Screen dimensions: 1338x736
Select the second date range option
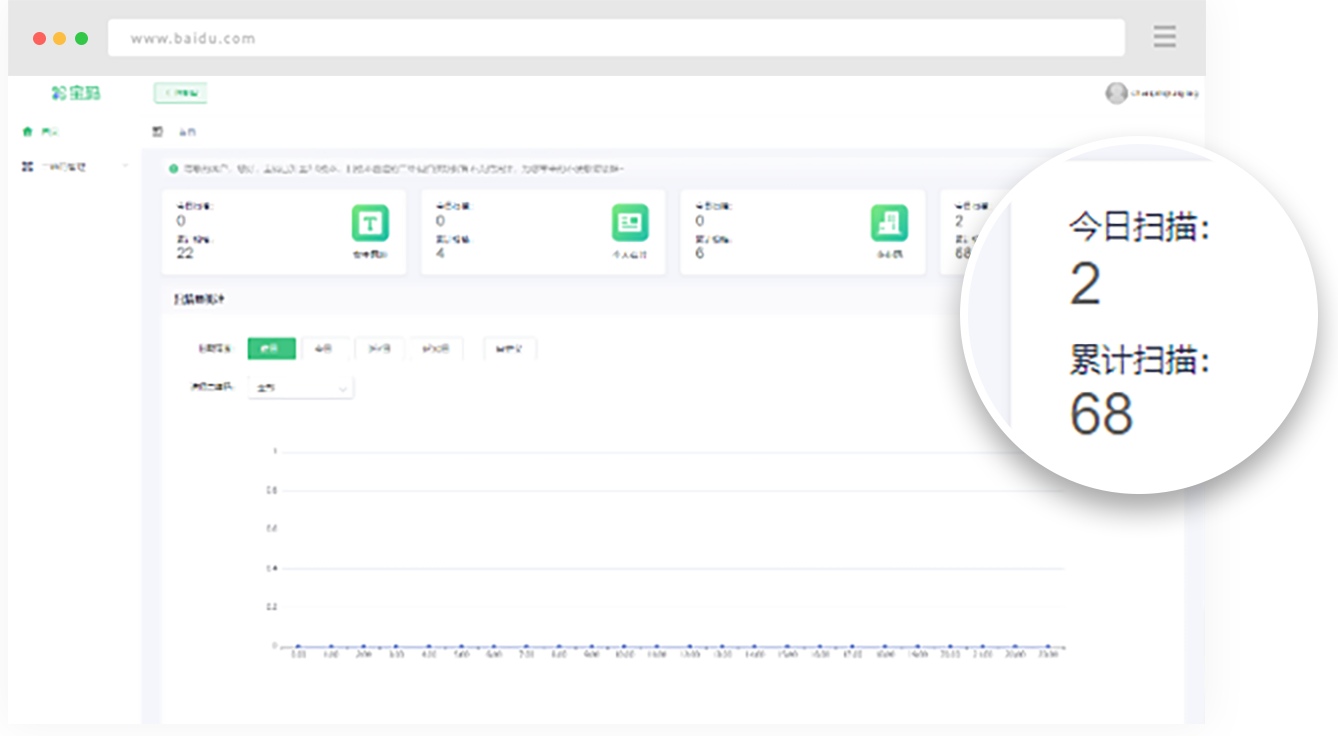pos(325,349)
